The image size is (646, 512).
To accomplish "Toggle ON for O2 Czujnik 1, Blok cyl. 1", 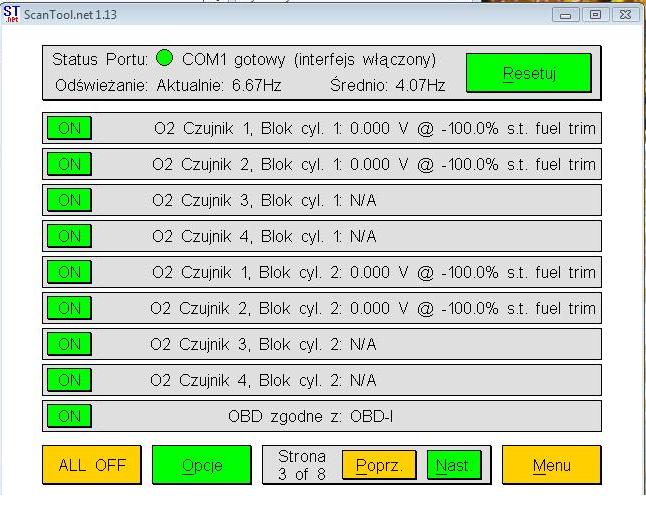I will coord(69,128).
